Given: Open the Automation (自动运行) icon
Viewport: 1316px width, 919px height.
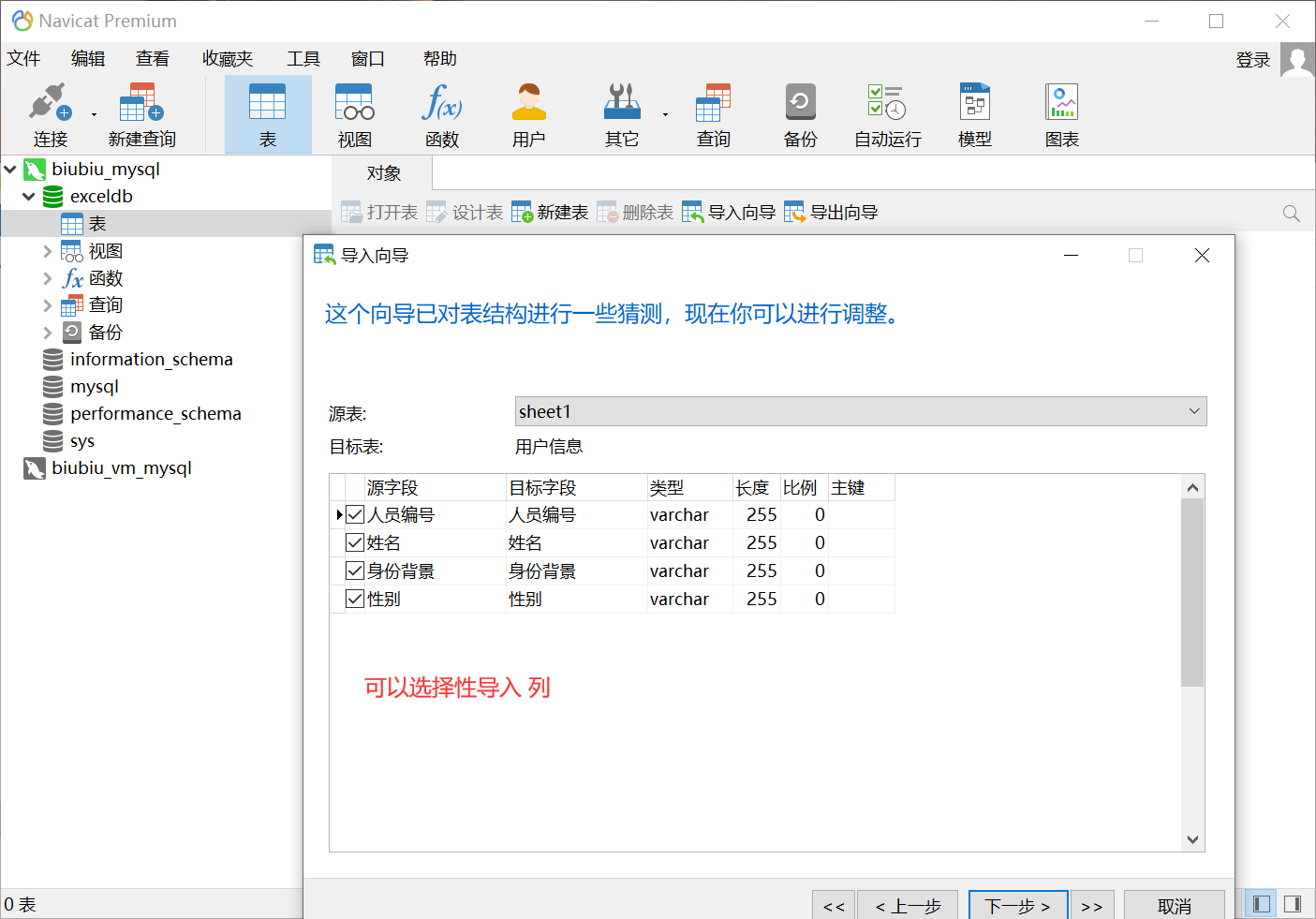Looking at the screenshot, I should [888, 114].
